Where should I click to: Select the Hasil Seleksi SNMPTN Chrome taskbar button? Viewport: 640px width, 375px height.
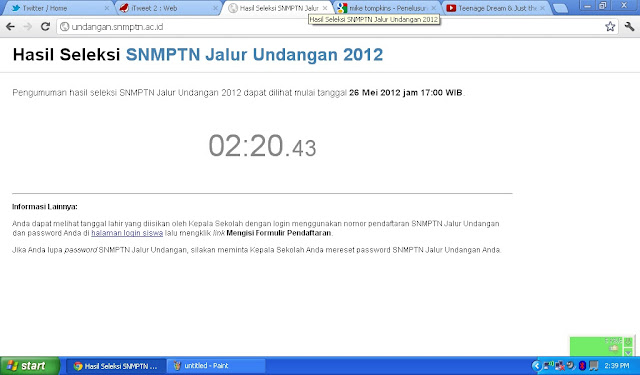tap(116, 366)
